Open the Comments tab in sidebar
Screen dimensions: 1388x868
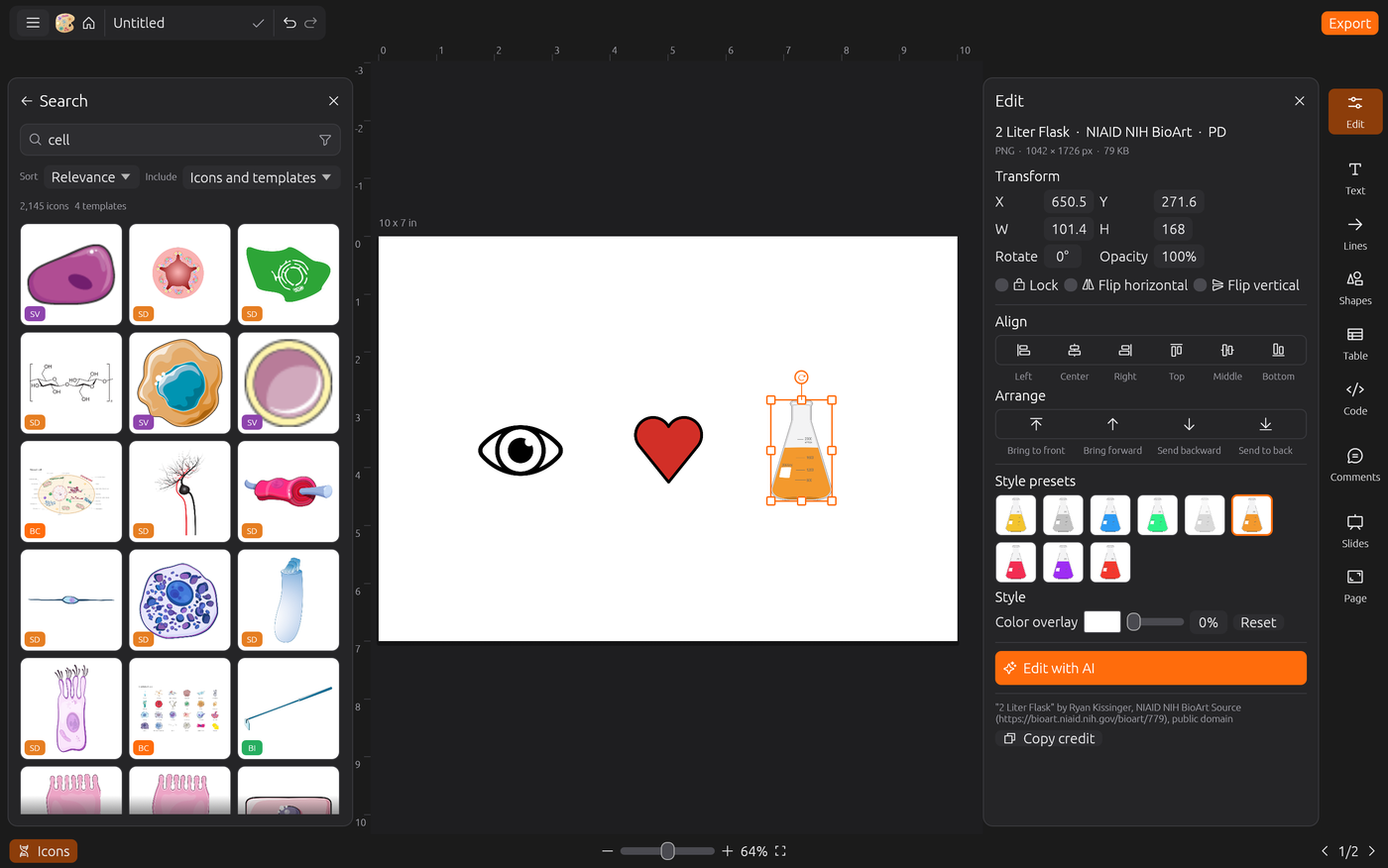click(x=1355, y=465)
